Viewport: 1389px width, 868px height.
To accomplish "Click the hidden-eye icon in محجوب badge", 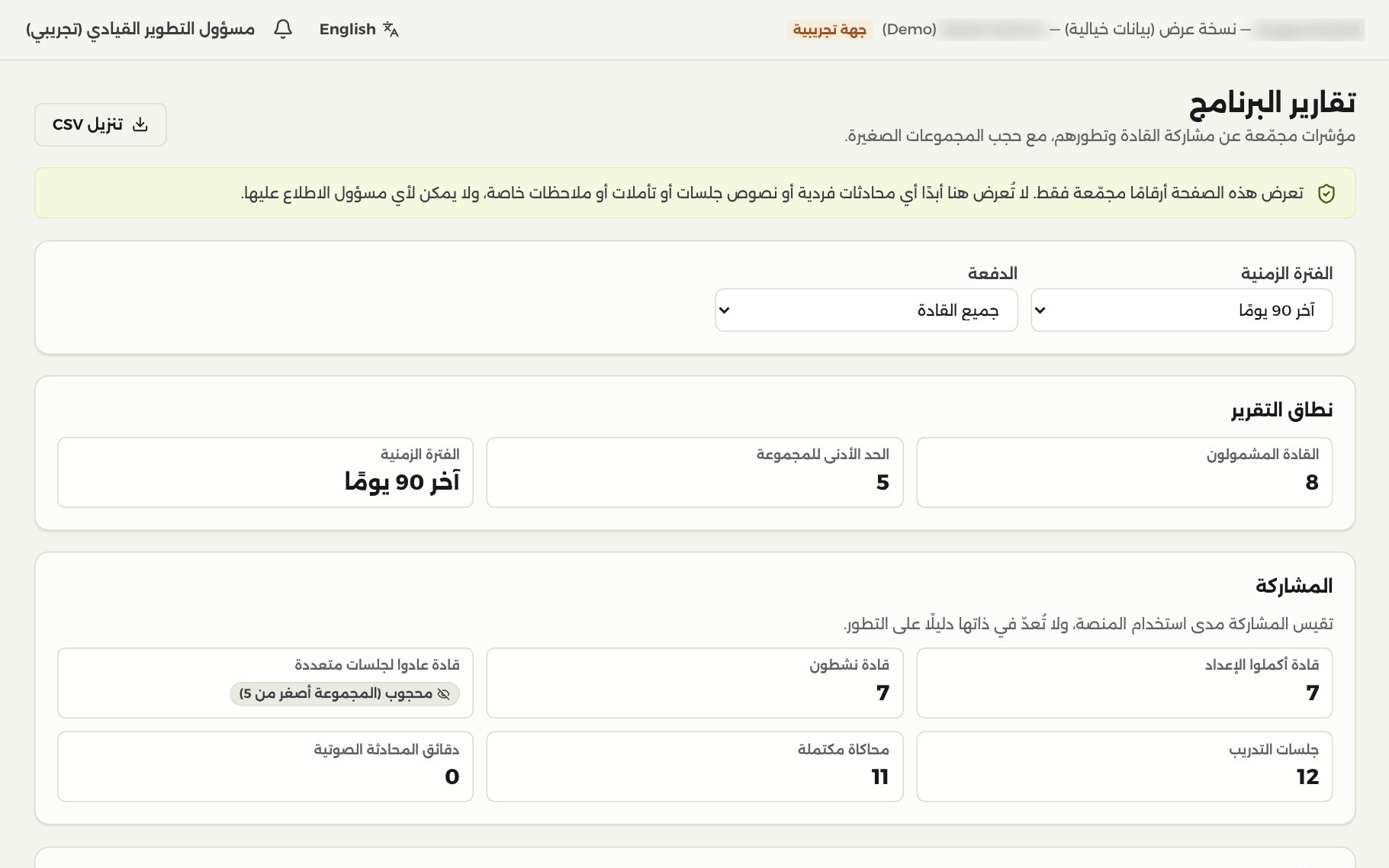I will pos(444,694).
